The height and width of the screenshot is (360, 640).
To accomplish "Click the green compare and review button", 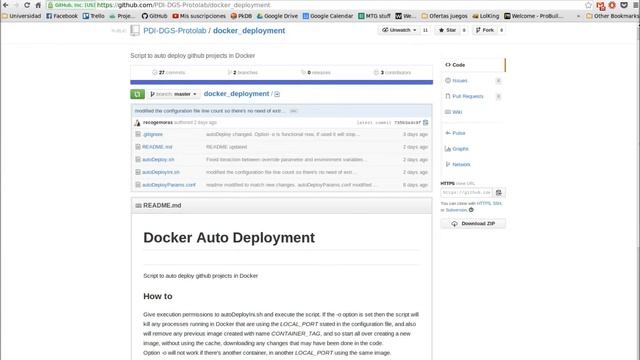I will point(138,94).
